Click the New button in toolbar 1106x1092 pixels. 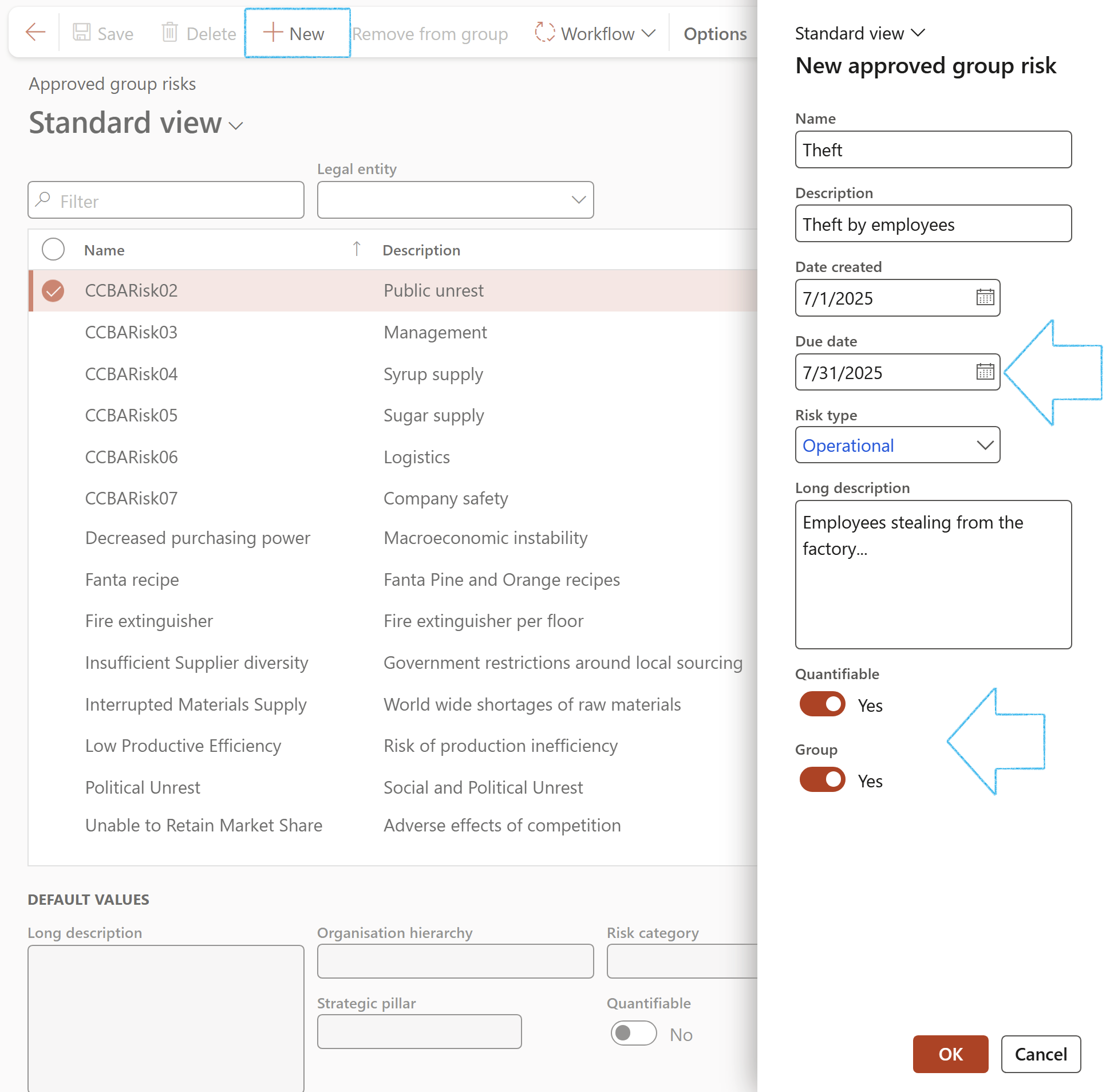coord(297,34)
